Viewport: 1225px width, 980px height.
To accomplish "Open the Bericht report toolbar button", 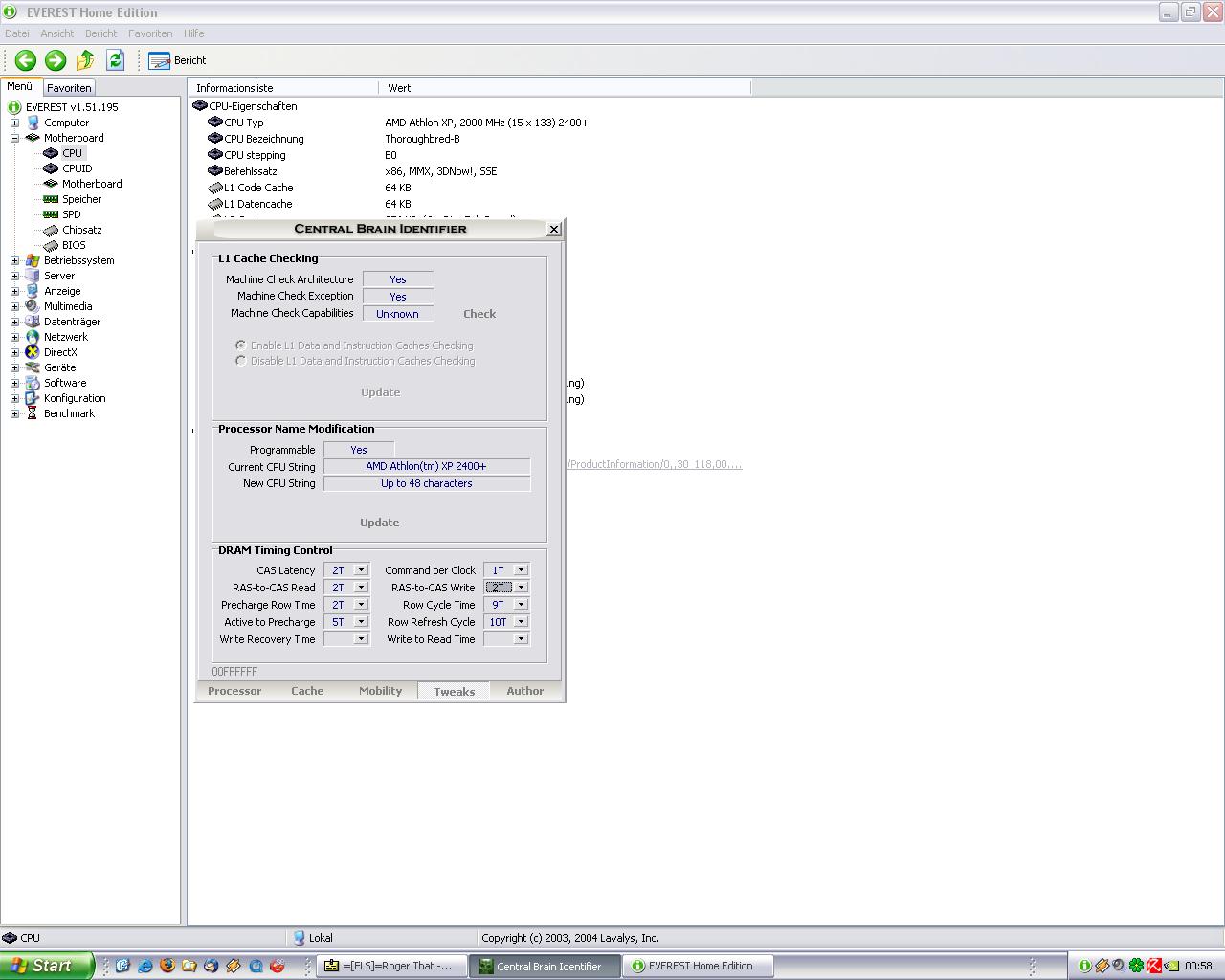I will pyautogui.click(x=177, y=60).
